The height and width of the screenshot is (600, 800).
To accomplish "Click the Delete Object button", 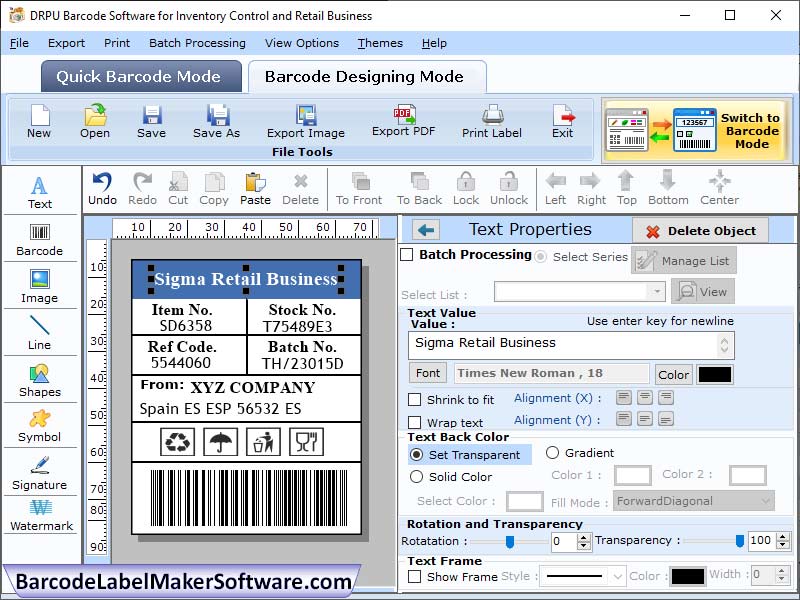I will (701, 231).
